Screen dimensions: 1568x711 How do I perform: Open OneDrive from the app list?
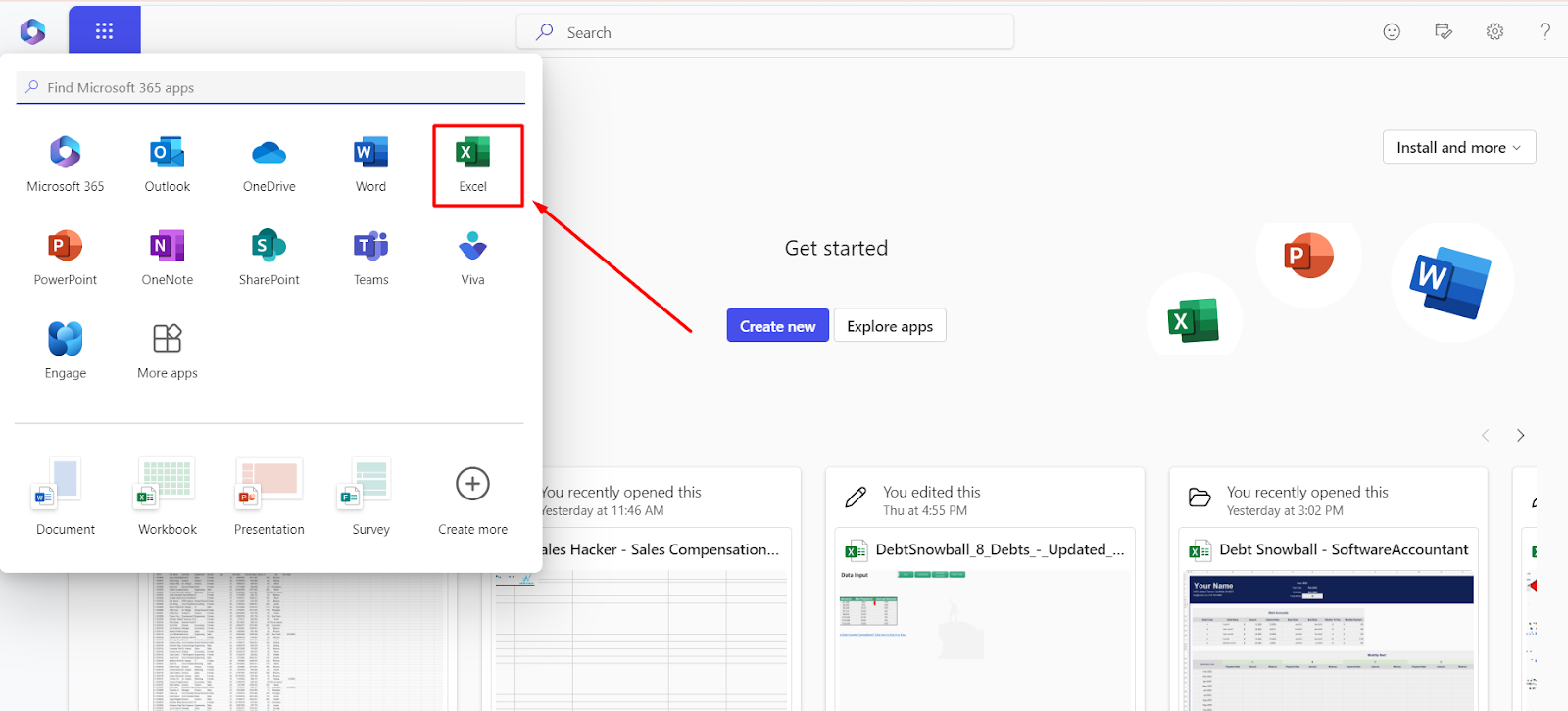pos(269,165)
